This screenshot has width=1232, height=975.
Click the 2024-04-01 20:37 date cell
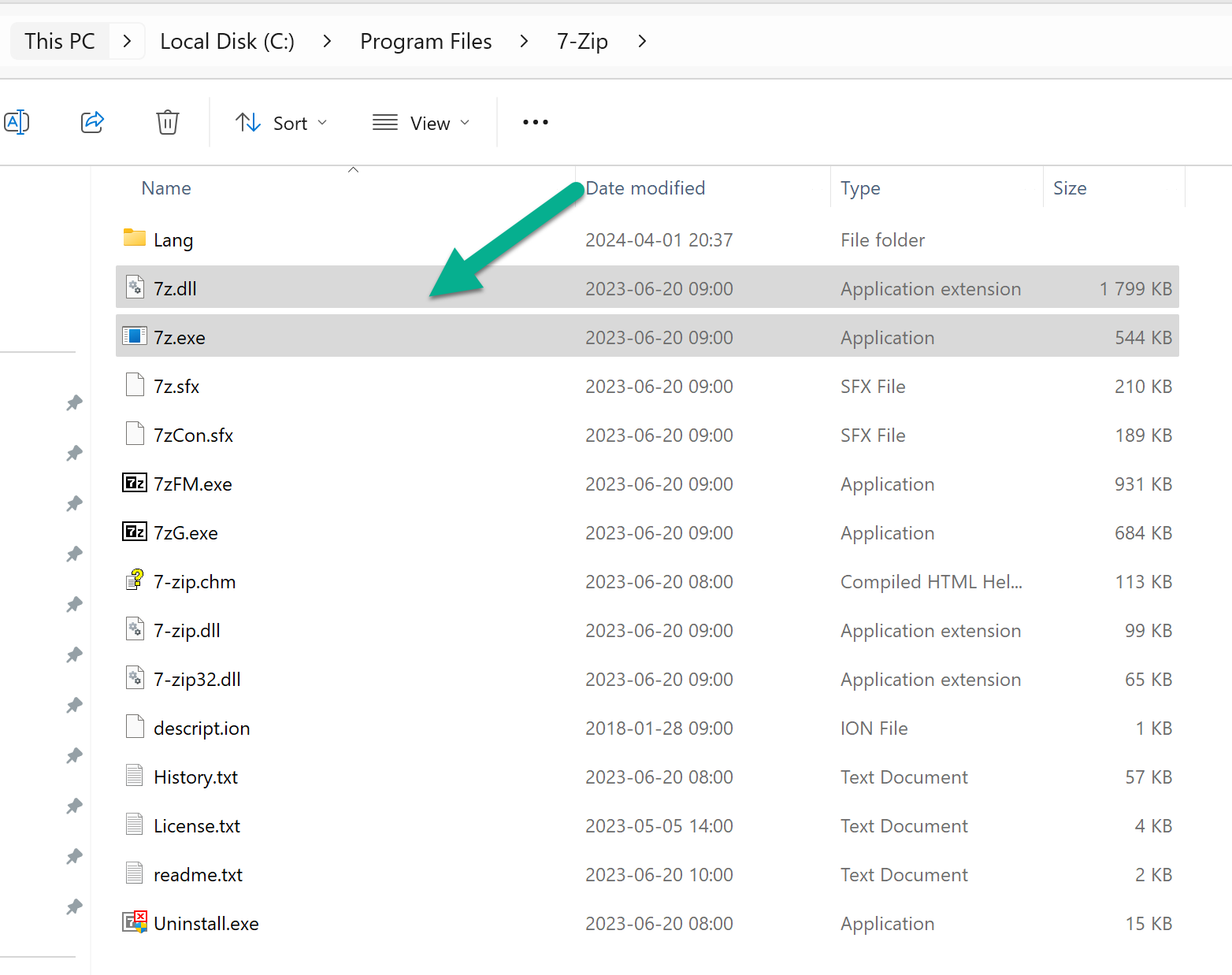(x=659, y=240)
